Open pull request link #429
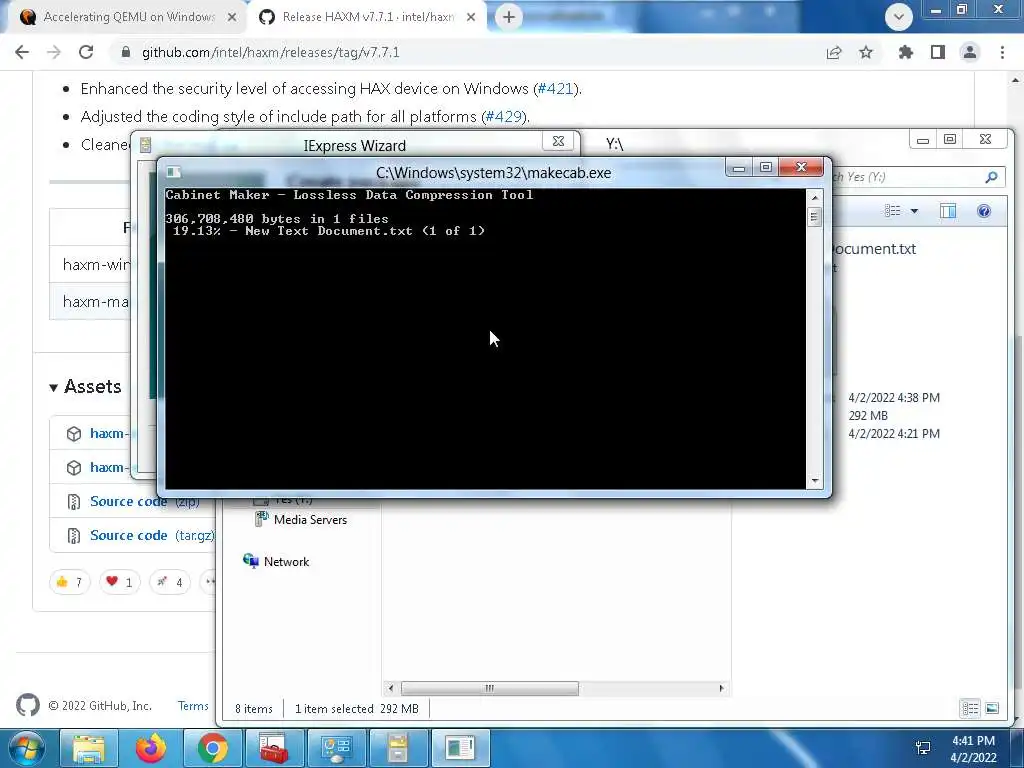The height and width of the screenshot is (768, 1024). click(504, 117)
